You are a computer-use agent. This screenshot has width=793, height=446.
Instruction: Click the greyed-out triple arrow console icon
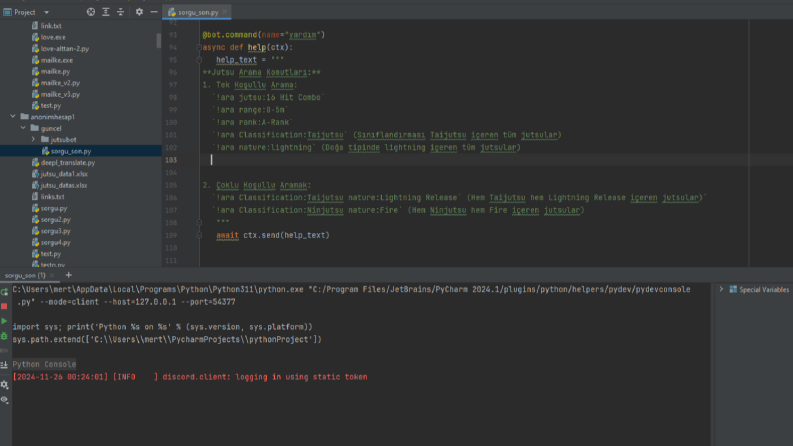pos(5,350)
